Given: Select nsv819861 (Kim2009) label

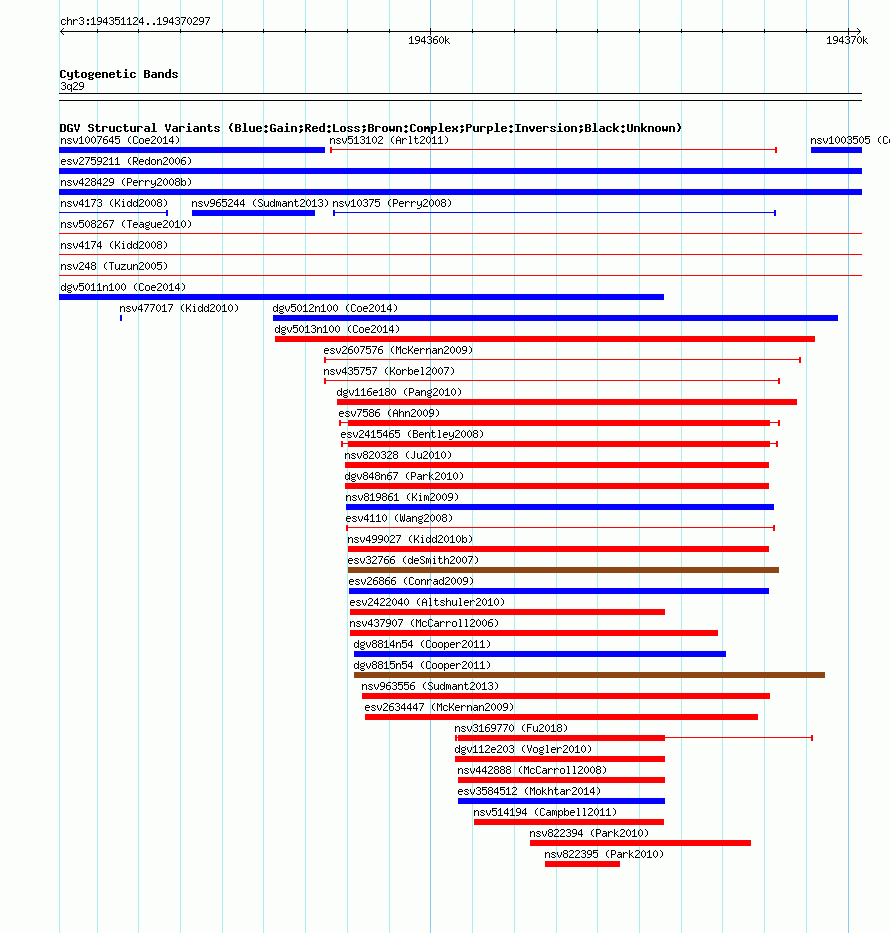Looking at the screenshot, I should pyautogui.click(x=402, y=497).
